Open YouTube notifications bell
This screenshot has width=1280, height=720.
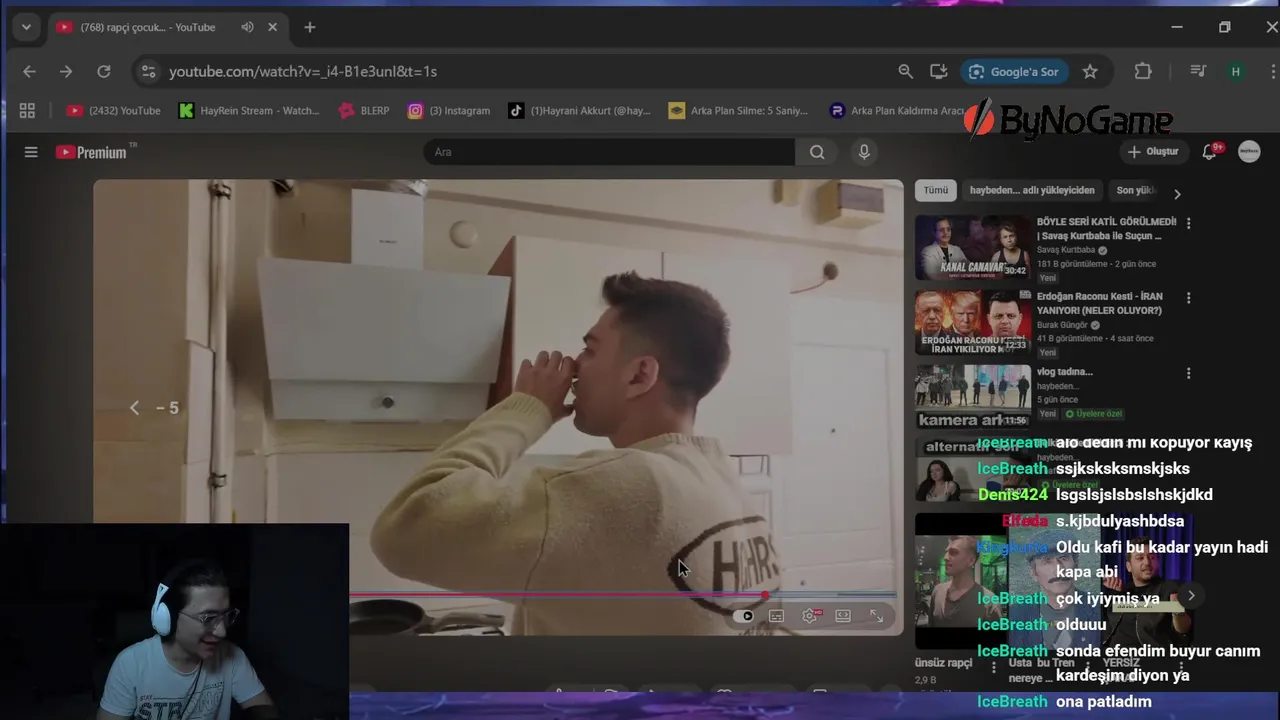[x=1209, y=152]
